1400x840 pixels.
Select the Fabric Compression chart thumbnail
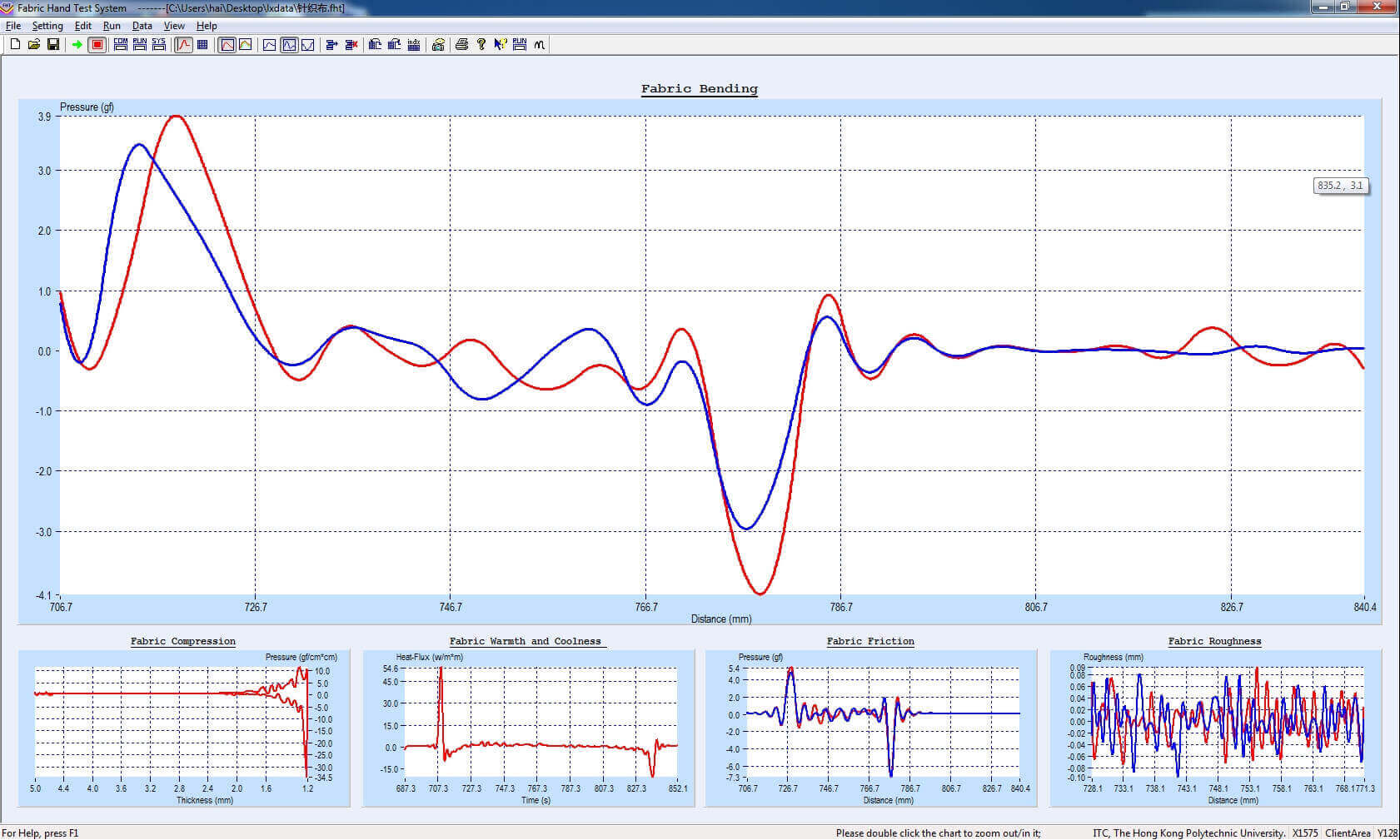tap(184, 728)
